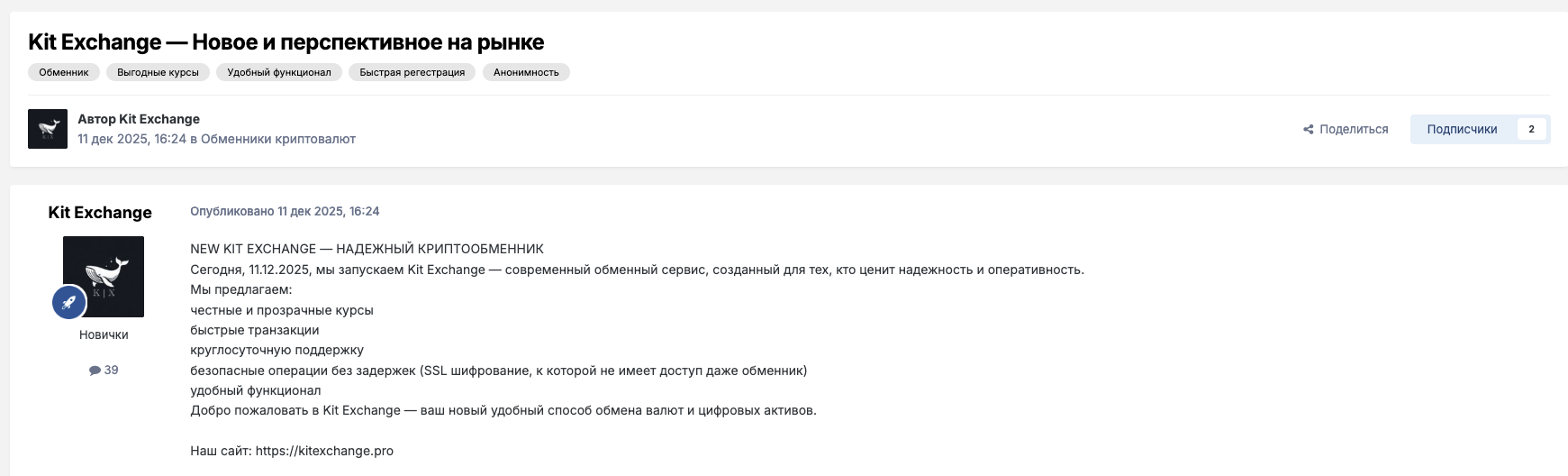1568x476 pixels.
Task: Select the Выгодные курсы tag
Action: [x=158, y=72]
